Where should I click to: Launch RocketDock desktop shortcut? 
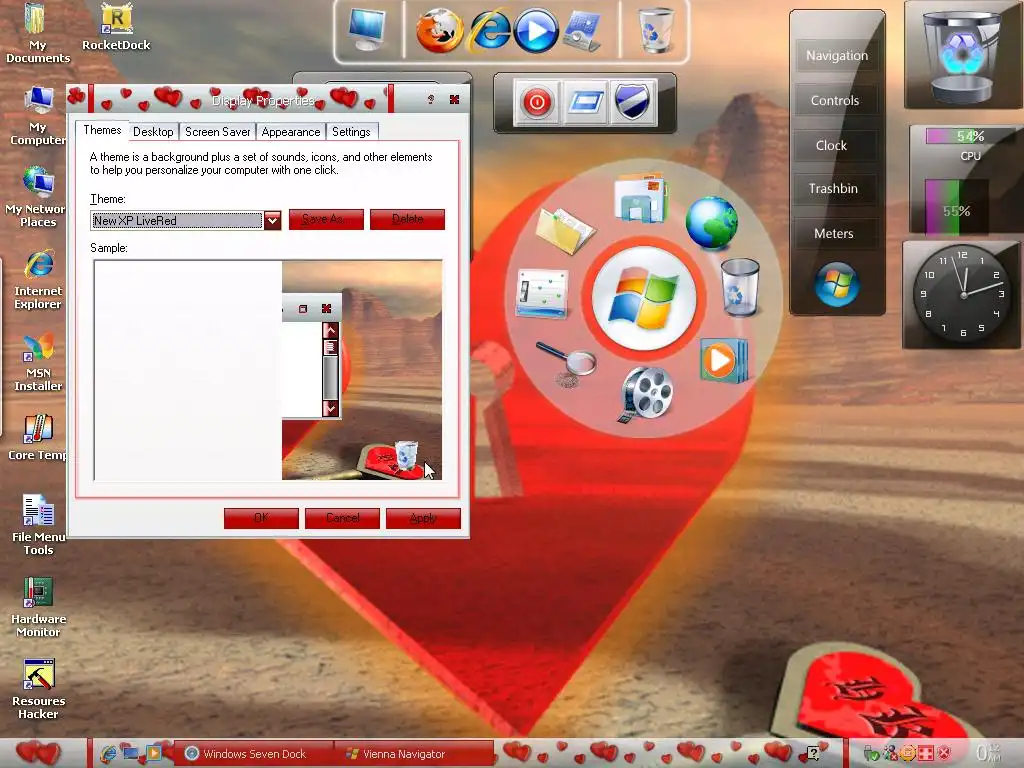[116, 27]
